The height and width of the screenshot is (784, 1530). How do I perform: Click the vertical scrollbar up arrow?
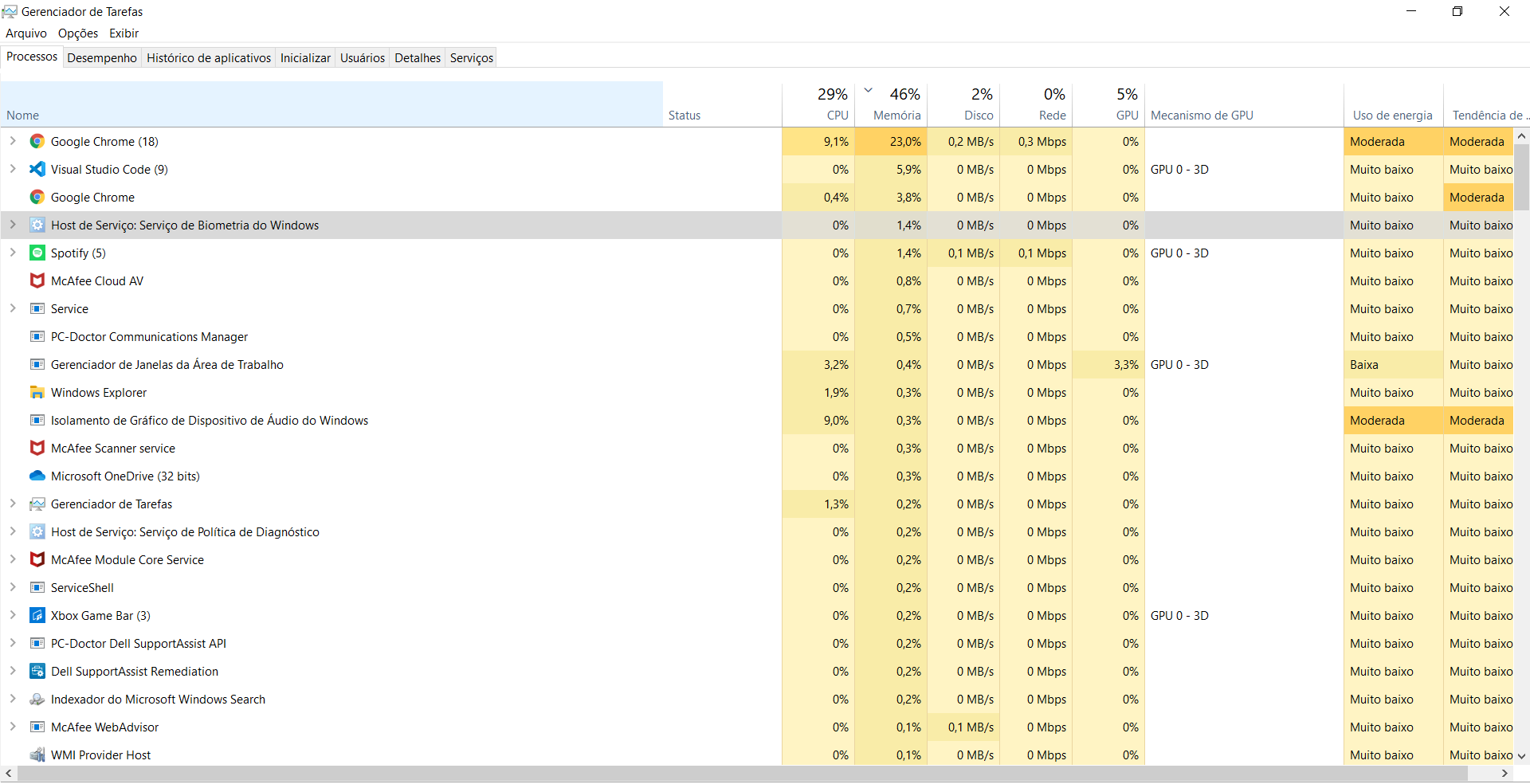click(x=1521, y=136)
